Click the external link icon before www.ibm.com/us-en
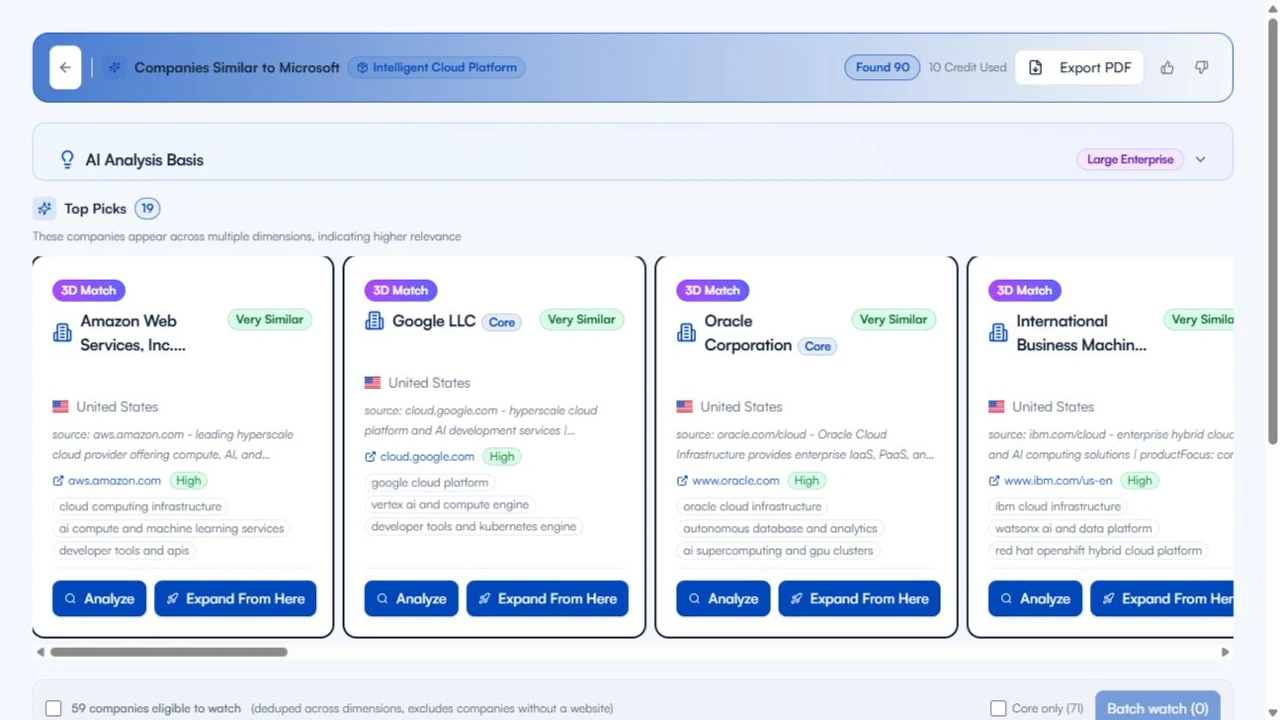This screenshot has width=1280, height=720. (x=994, y=481)
